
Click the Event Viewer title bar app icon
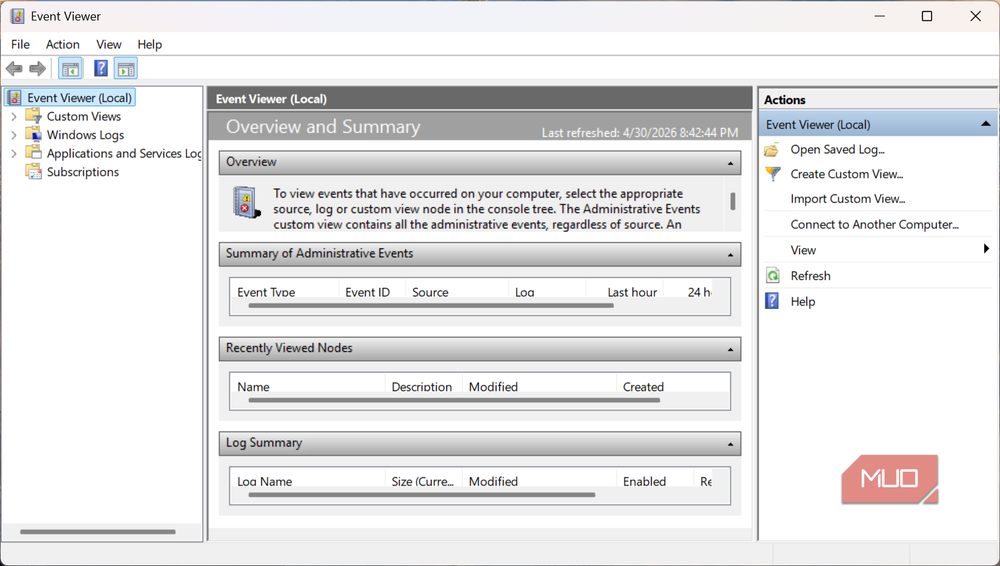coord(18,16)
